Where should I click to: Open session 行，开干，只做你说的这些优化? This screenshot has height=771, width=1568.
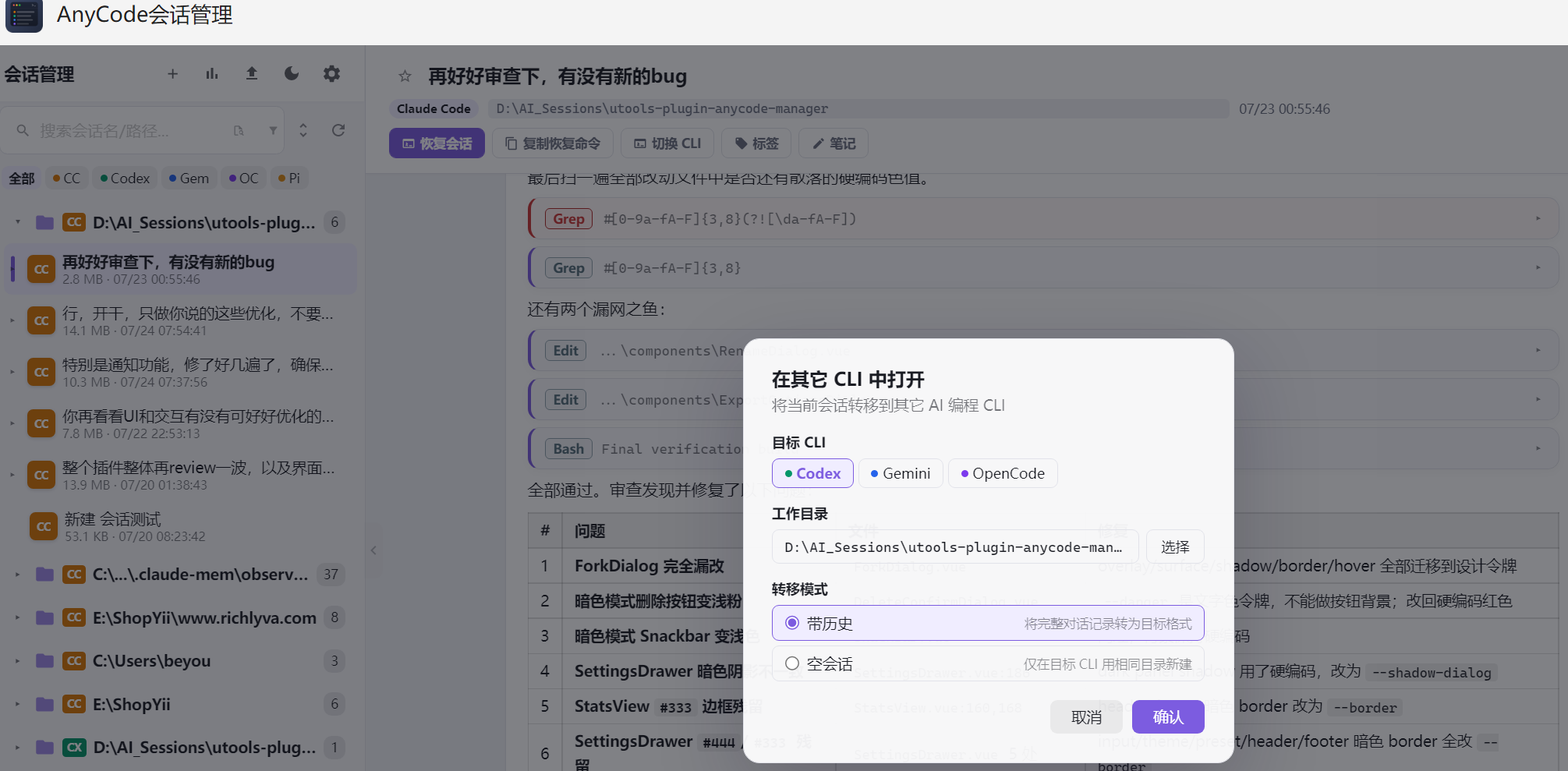pos(181,320)
